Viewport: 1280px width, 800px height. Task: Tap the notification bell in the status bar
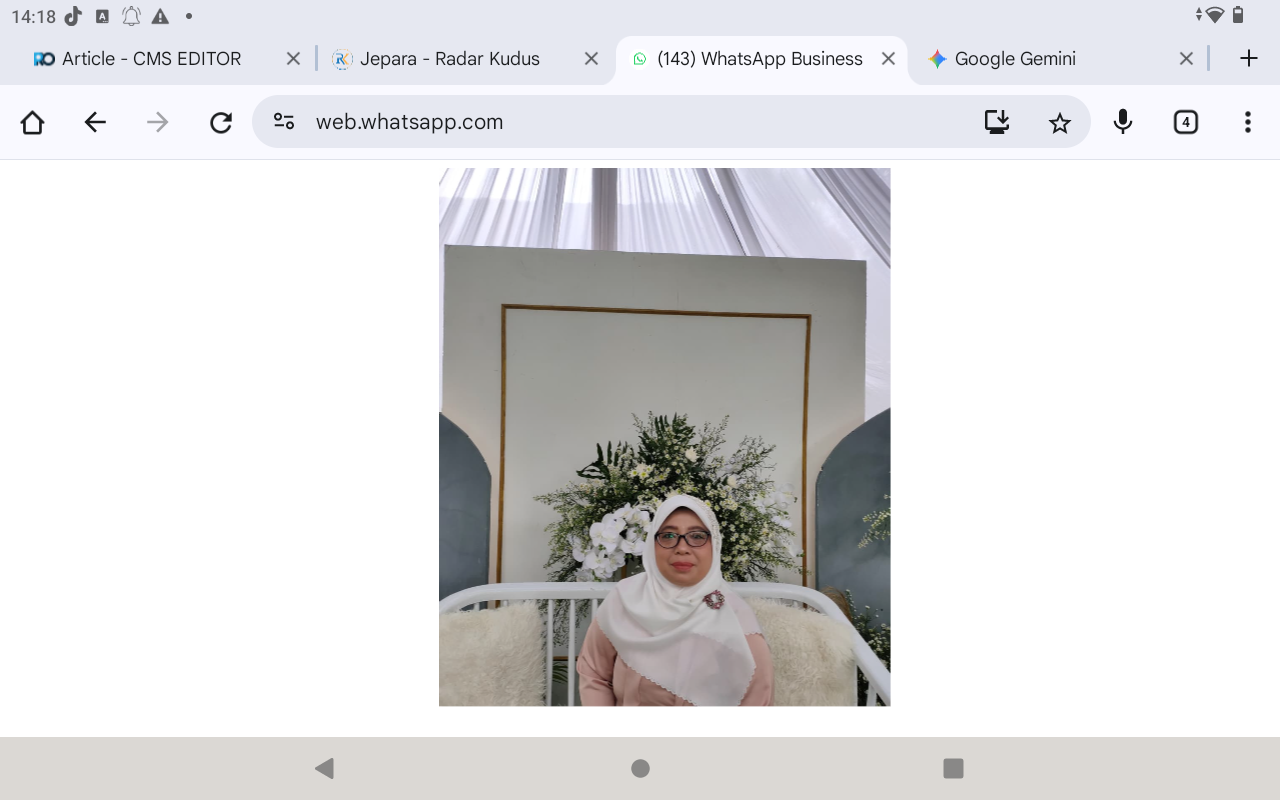pos(129,16)
